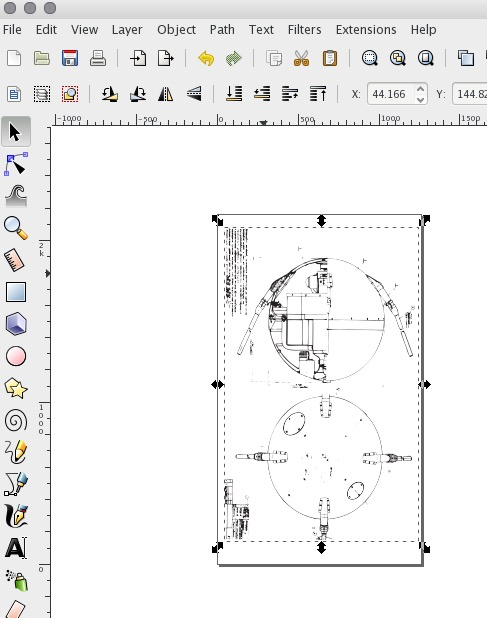Undo the last action
487x618 pixels.
click(206, 58)
